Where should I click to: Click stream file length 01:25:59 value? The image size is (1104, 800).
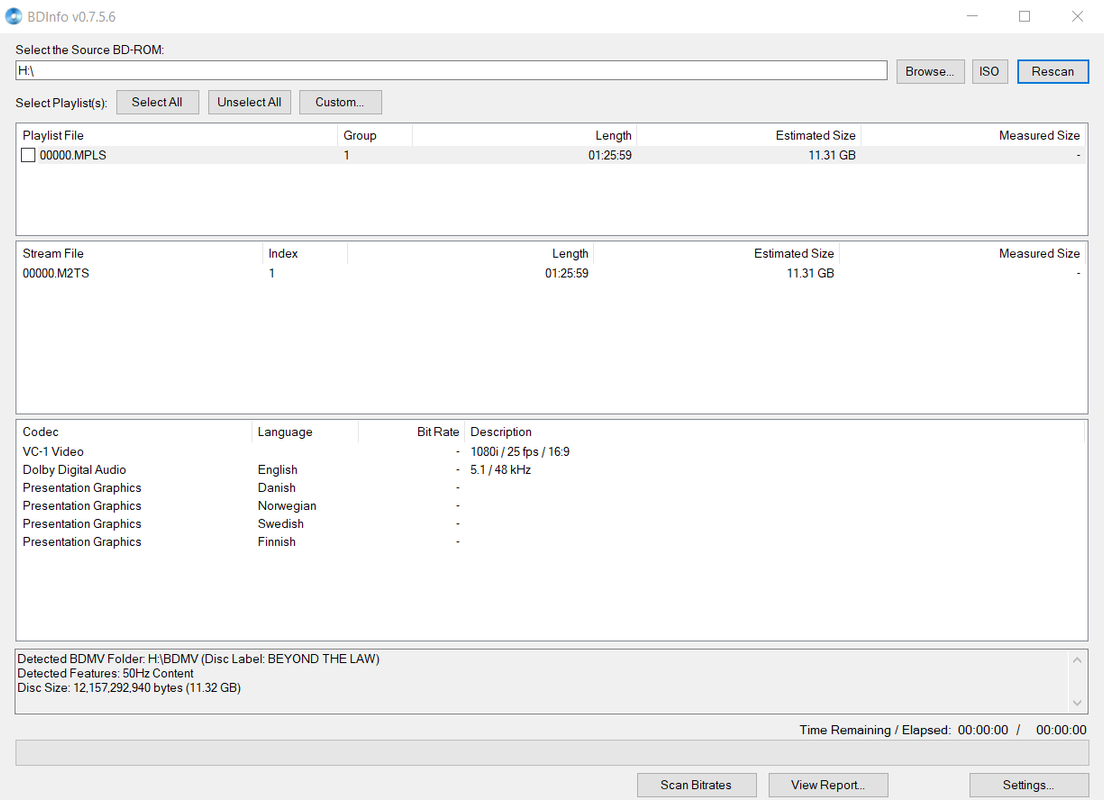pyautogui.click(x=567, y=273)
